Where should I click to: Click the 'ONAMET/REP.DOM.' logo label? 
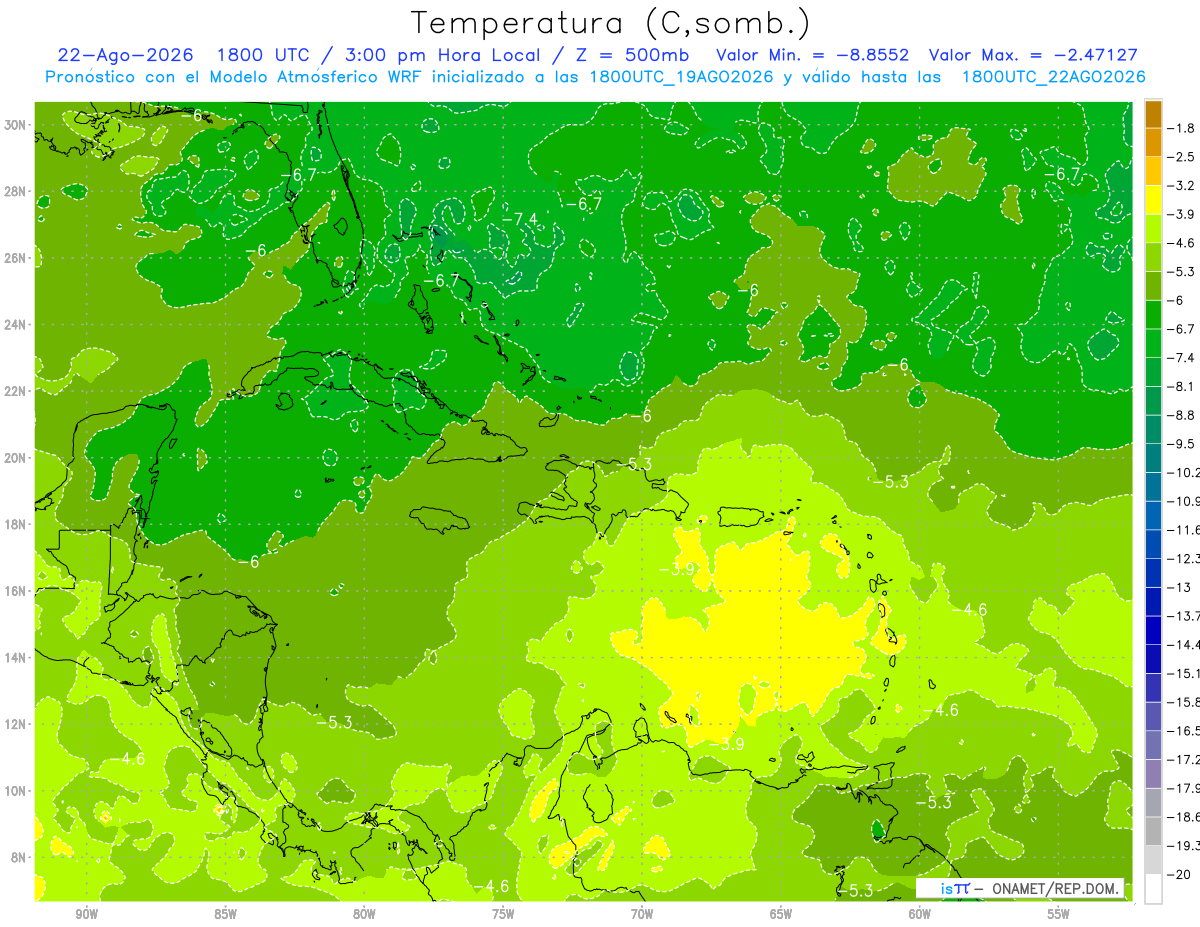1056,888
